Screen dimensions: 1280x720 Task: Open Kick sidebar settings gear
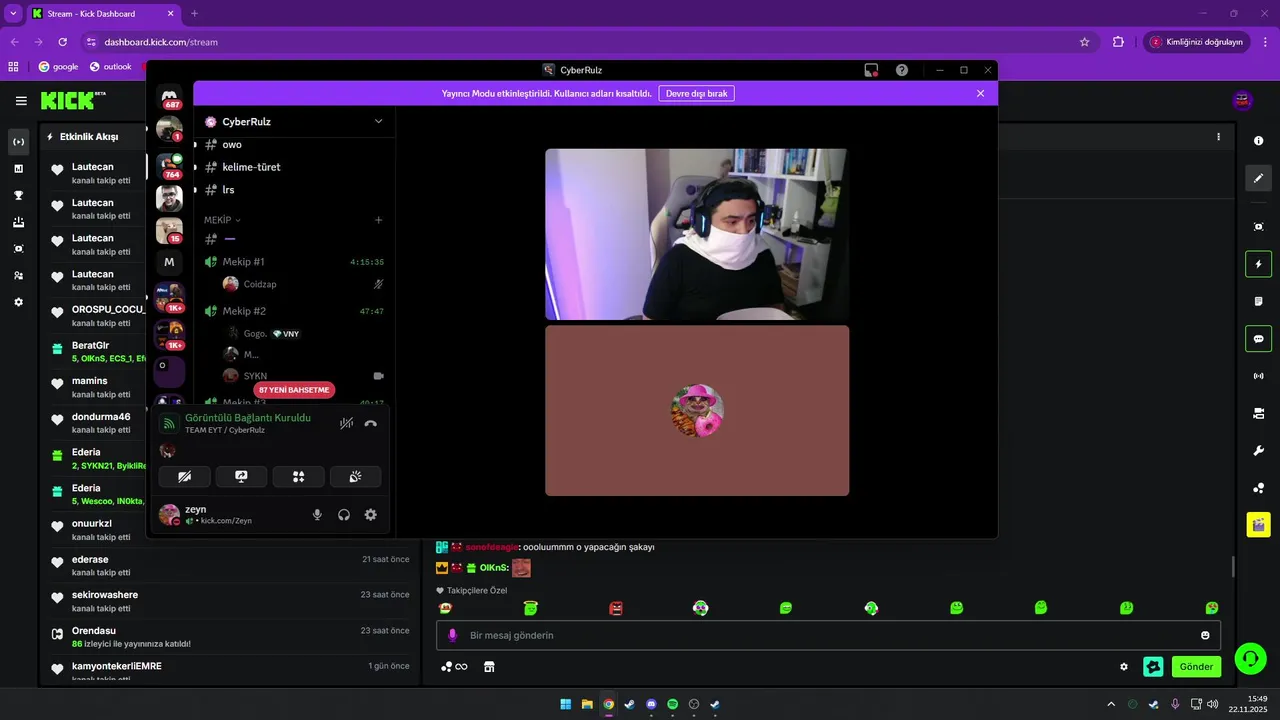[18, 302]
